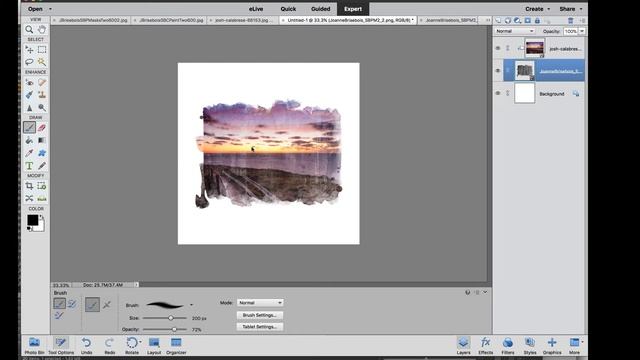Launch the Organizer
The image size is (640, 360).
[176, 345]
